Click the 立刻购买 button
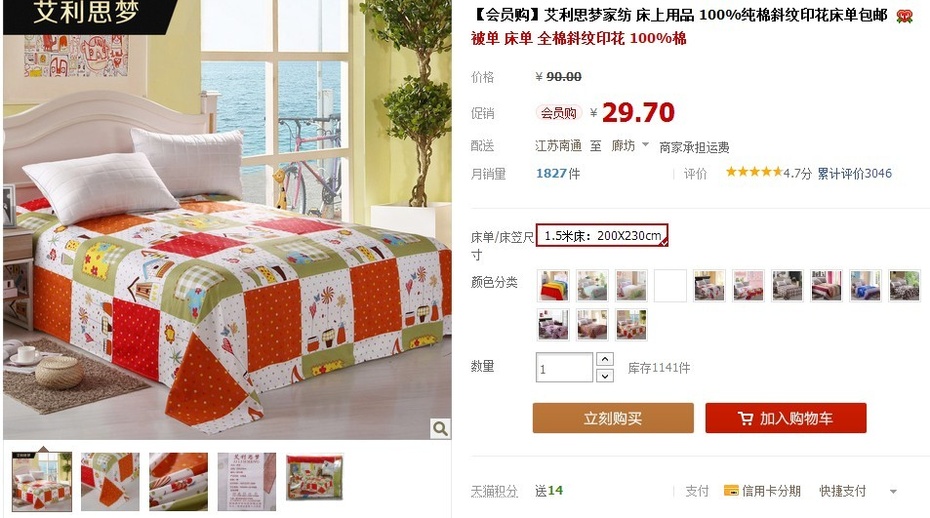Viewport: 930px width, 518px height. tap(613, 418)
